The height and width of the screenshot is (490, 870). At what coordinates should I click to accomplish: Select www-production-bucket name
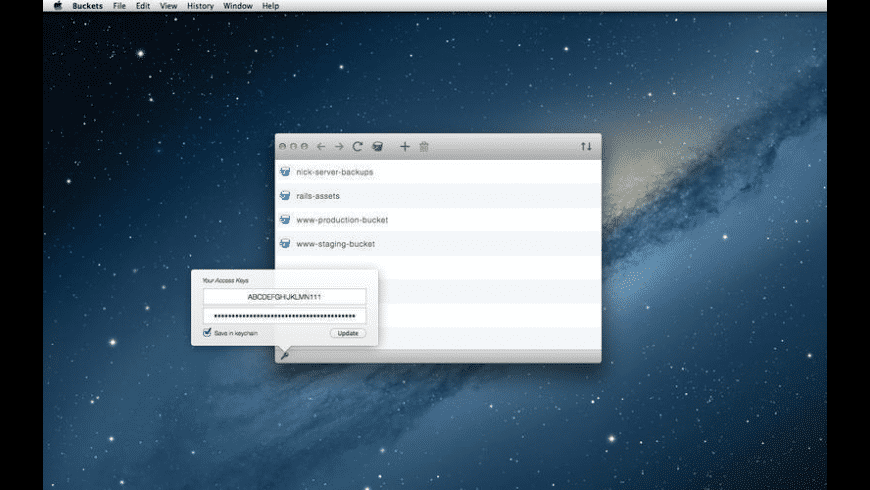[342, 220]
